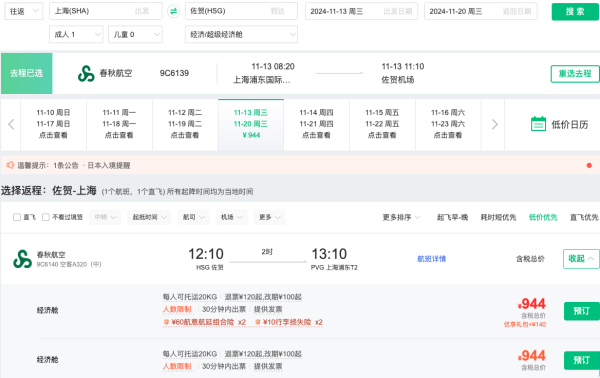Click 人数限制 in first fare row
The image size is (600, 378).
click(177, 309)
